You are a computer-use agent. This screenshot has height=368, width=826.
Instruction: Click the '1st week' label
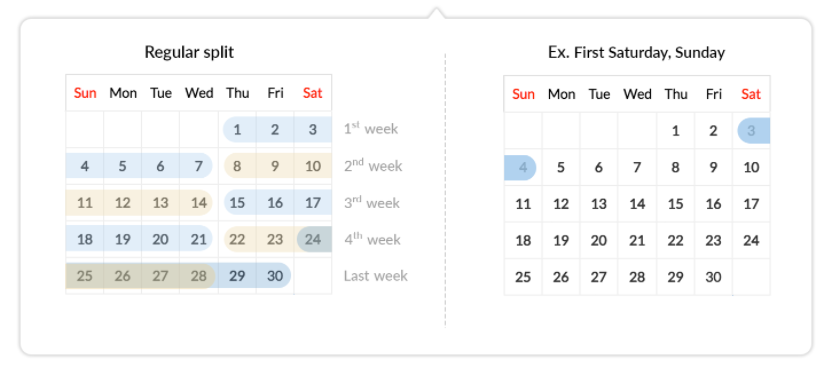point(371,128)
